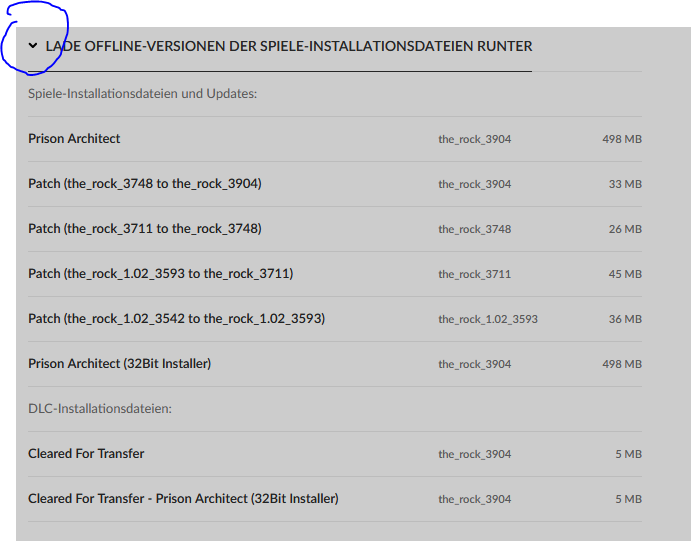Image resolution: width=691 pixels, height=541 pixels.
Task: Download Prison Architect (32Bit Installer)
Action: point(119,364)
